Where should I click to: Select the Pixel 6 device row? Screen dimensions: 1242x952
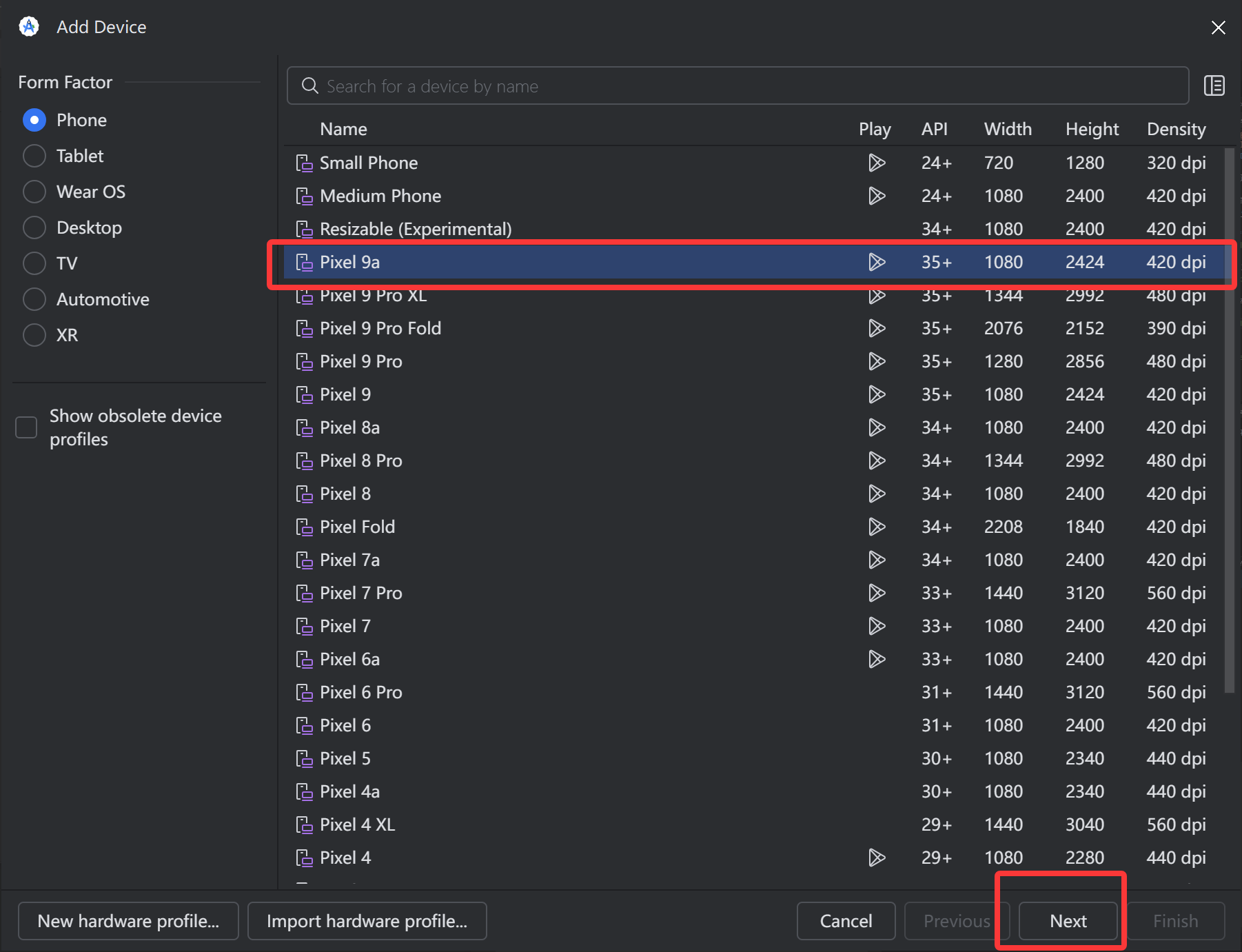(x=754, y=725)
